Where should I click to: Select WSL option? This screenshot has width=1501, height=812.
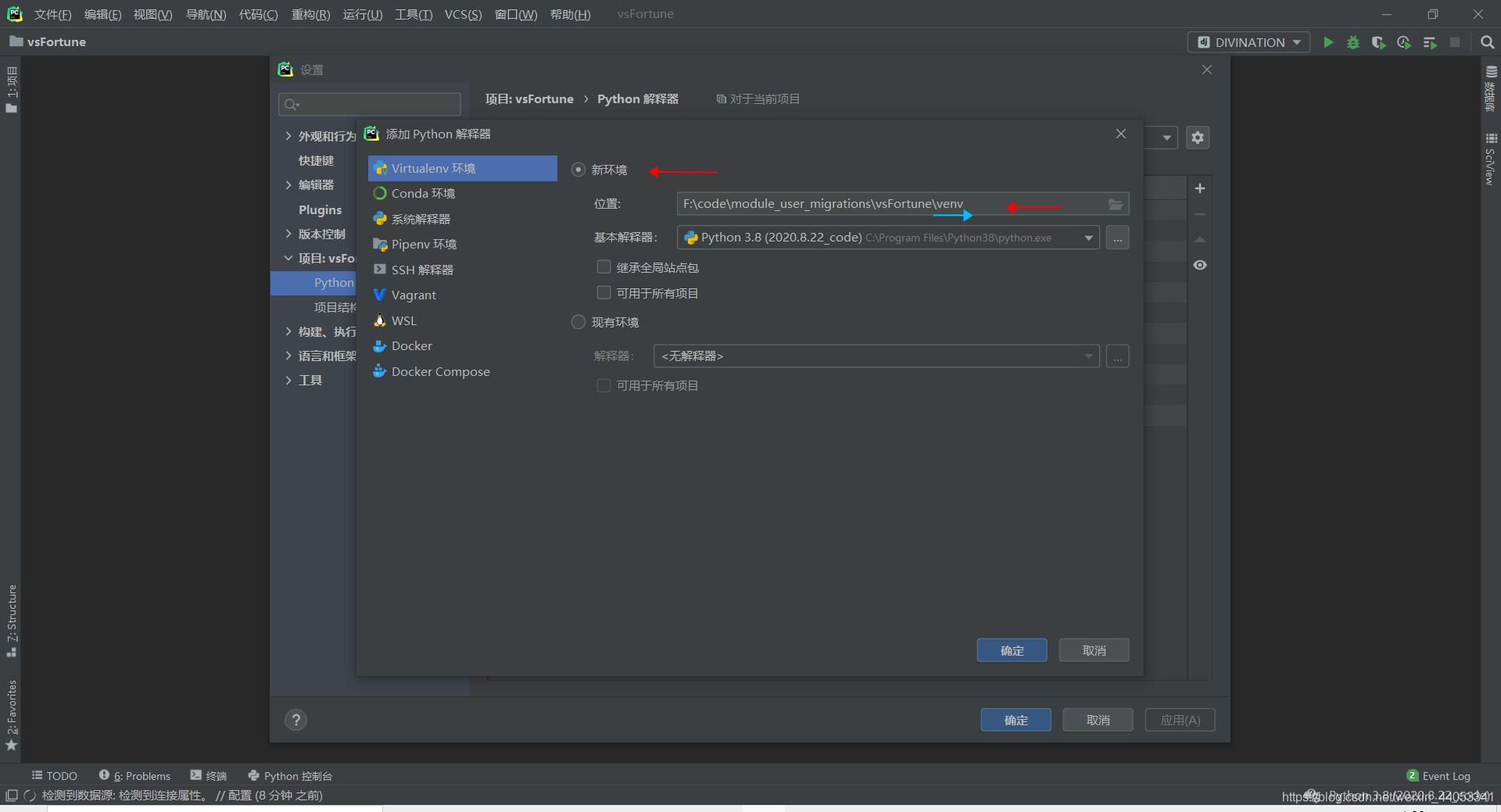463,320
